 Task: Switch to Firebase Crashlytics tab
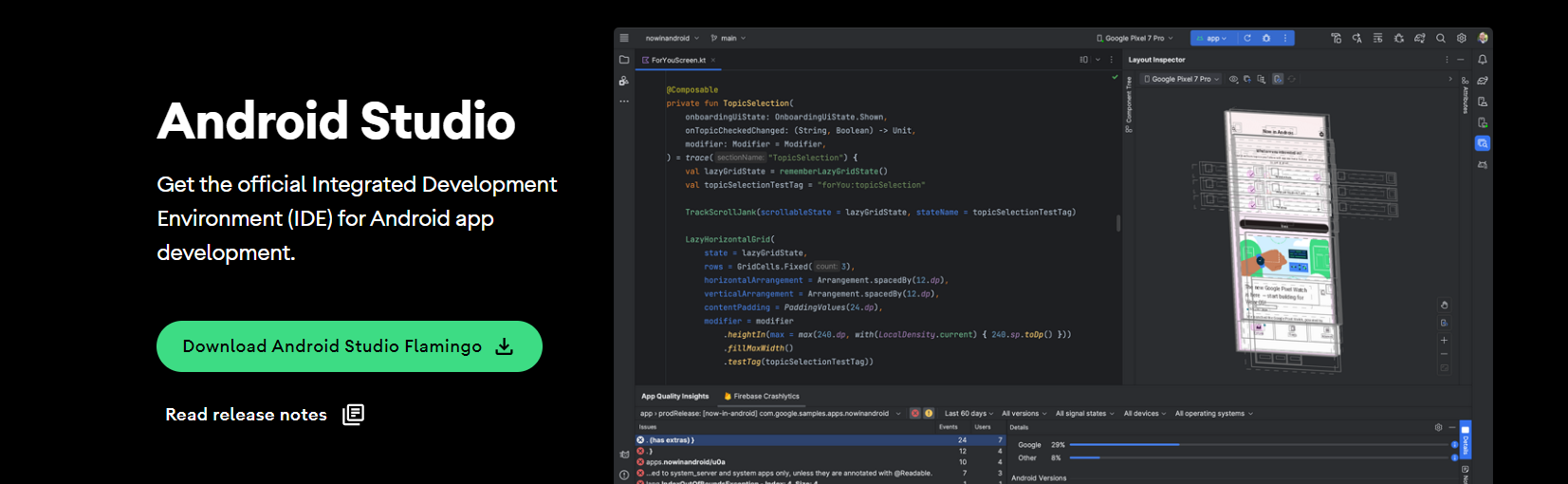coord(762,396)
